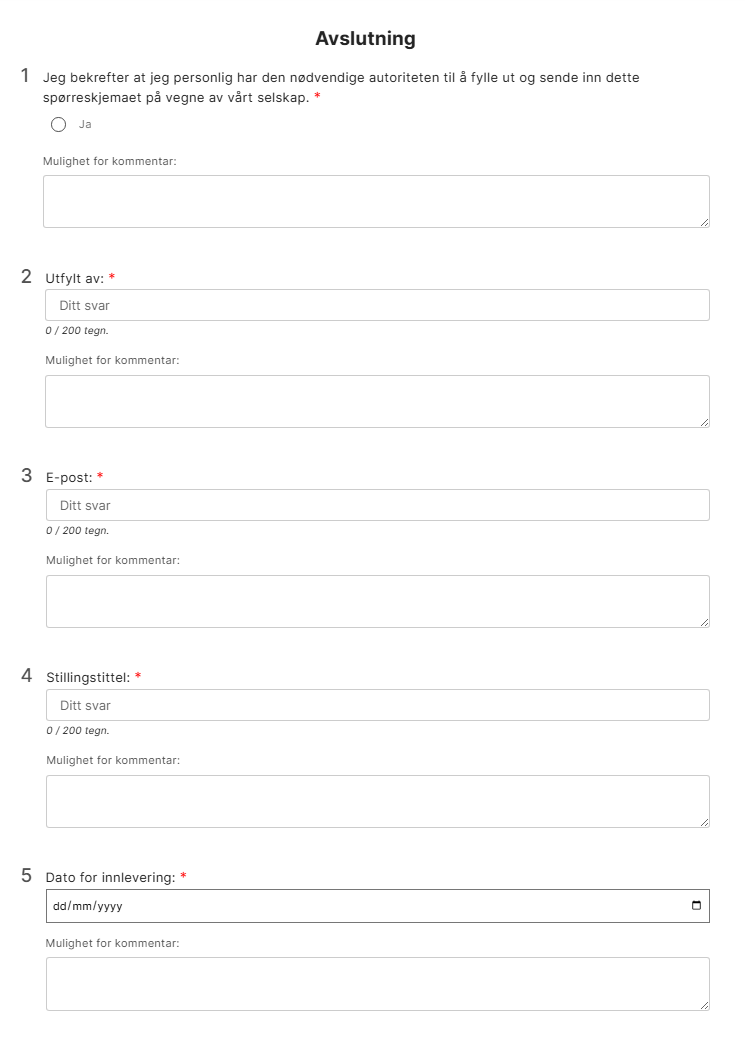Click resize handle of "Stillingstittel" comment box
745x1052 pixels.
tap(704, 822)
